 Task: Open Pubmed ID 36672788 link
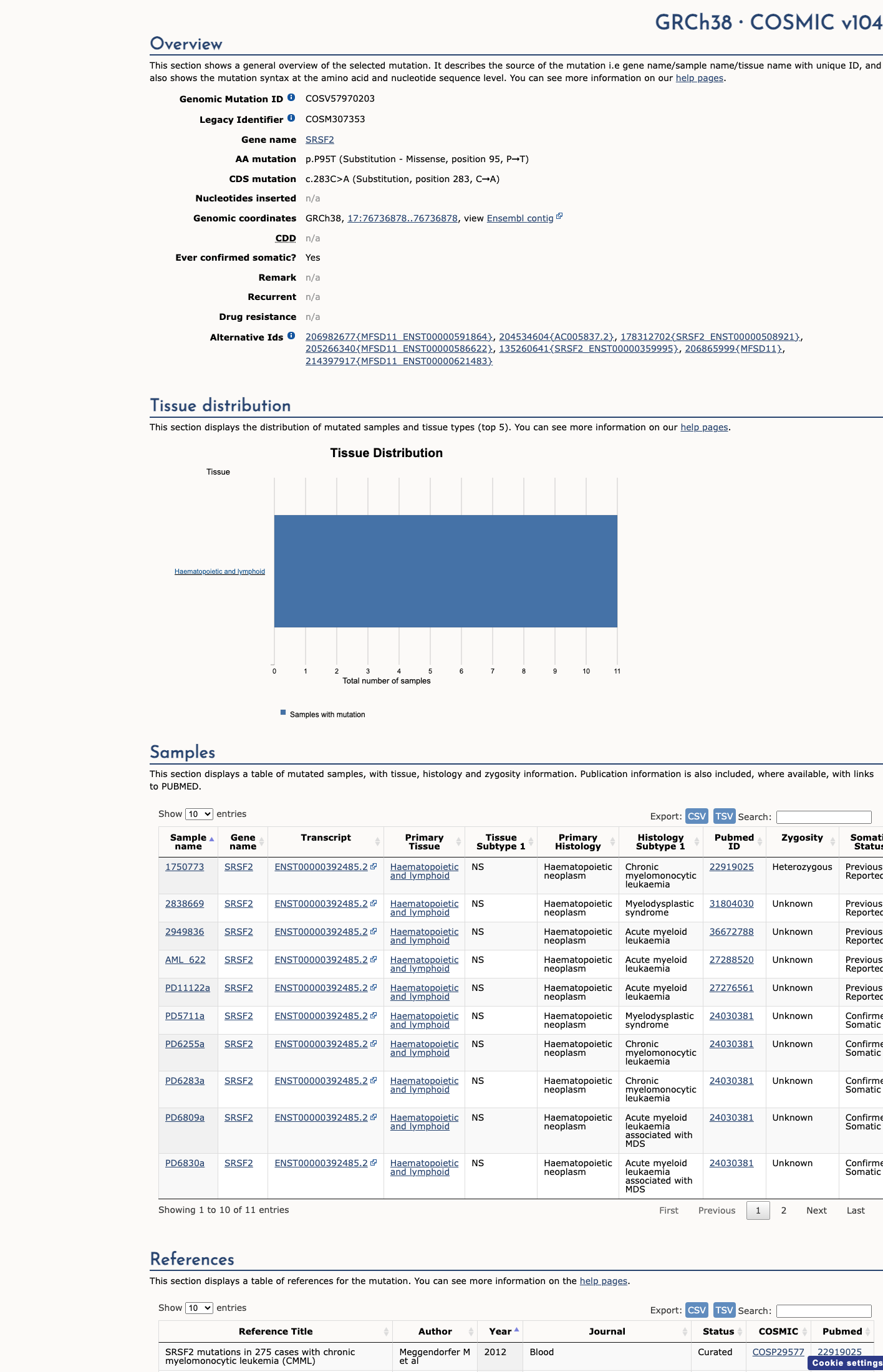731,932
